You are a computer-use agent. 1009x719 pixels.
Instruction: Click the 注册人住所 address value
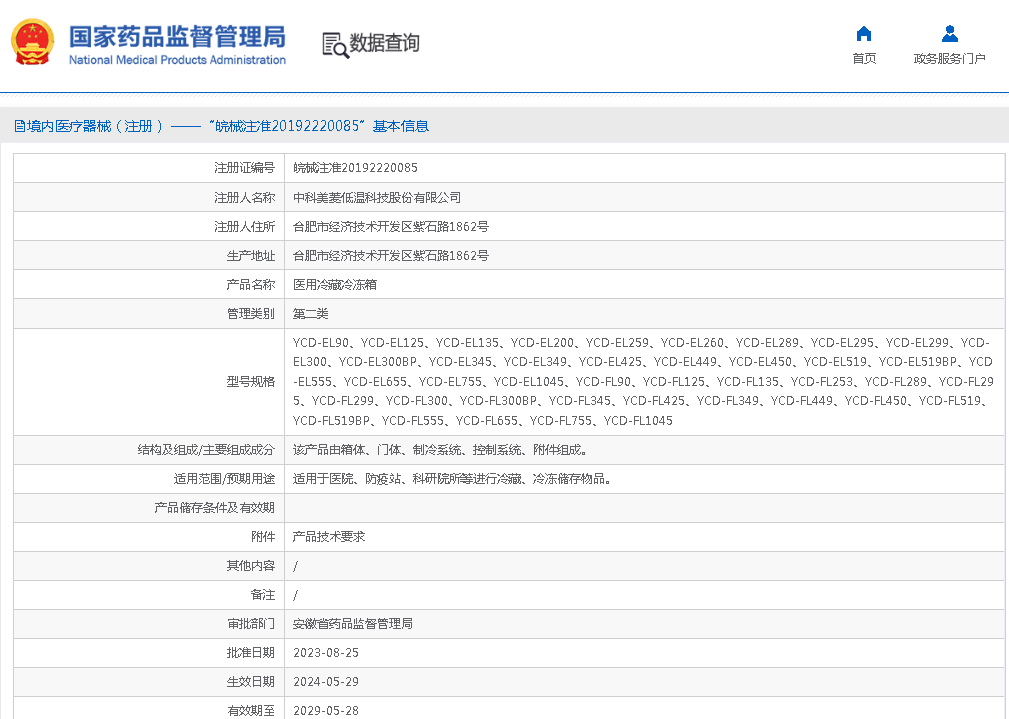(390, 227)
